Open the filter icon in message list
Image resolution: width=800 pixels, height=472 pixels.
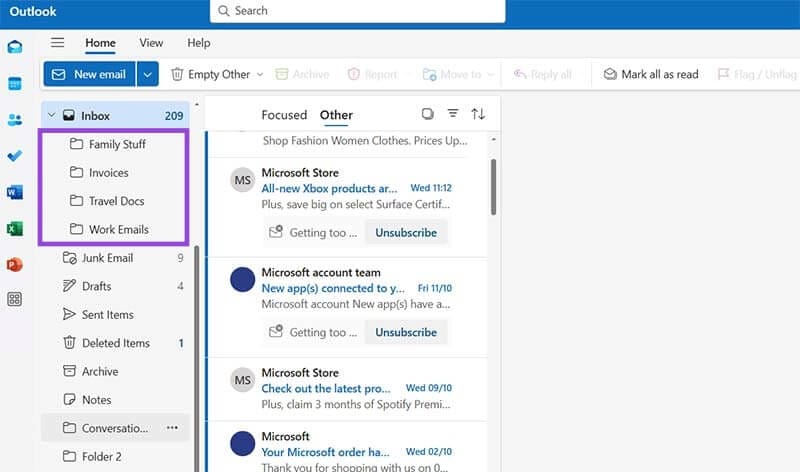point(453,114)
